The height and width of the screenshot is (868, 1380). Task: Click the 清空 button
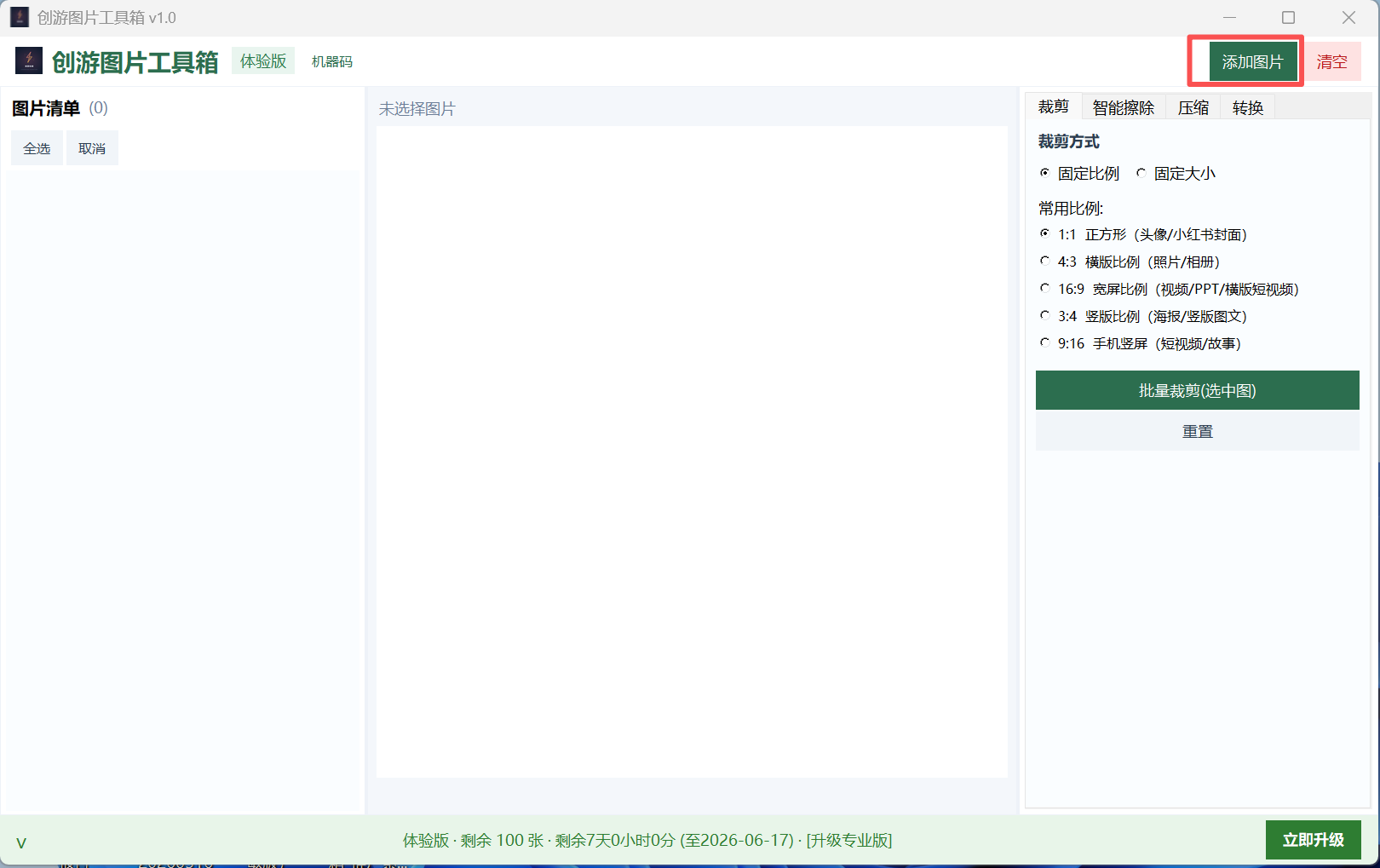click(x=1332, y=61)
